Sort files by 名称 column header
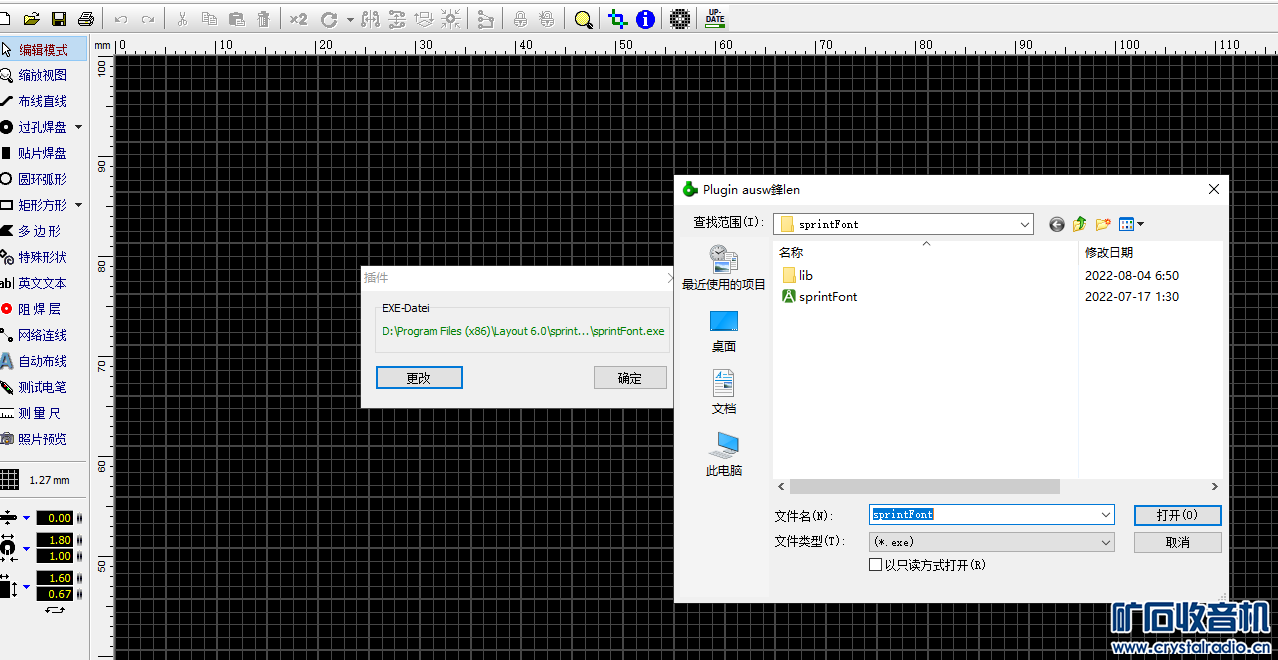Image resolution: width=1278 pixels, height=660 pixels. (791, 253)
